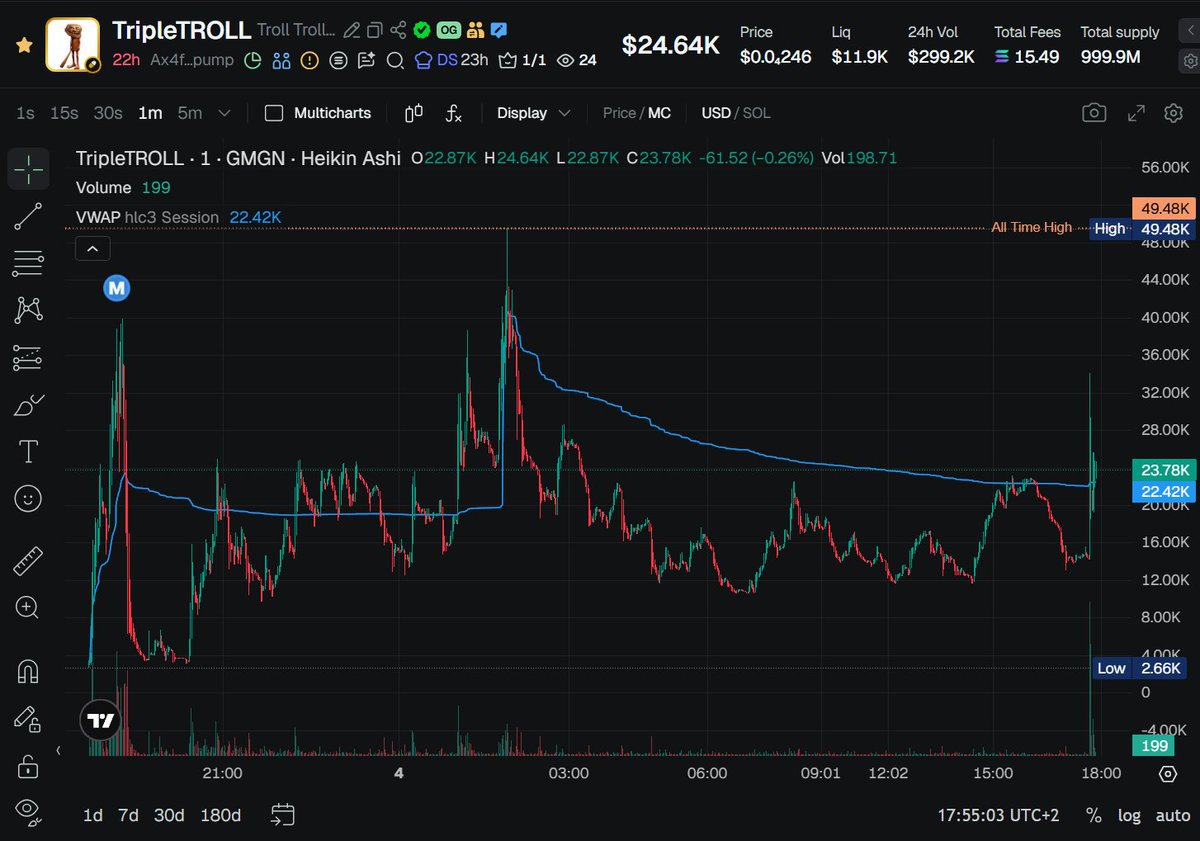
Task: Edit token name with pencil icon
Action: tap(352, 30)
